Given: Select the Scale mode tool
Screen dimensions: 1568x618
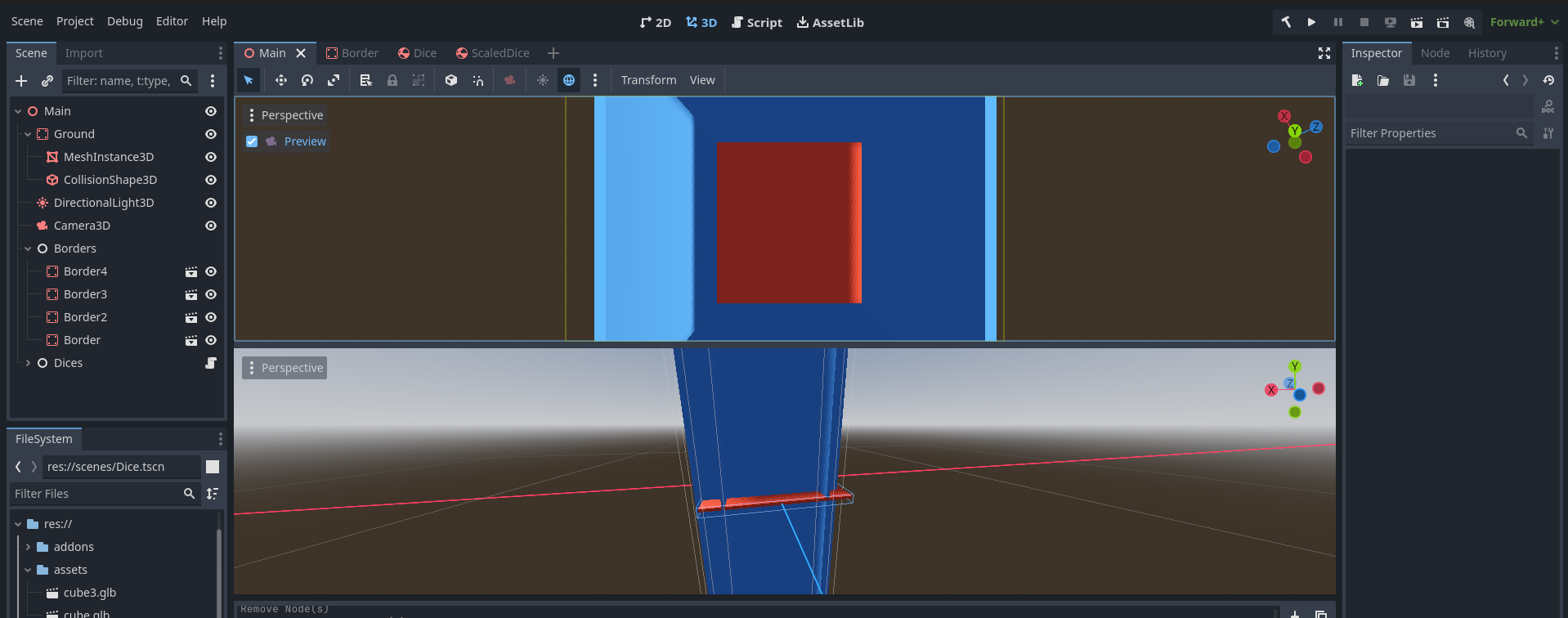Looking at the screenshot, I should [334, 80].
